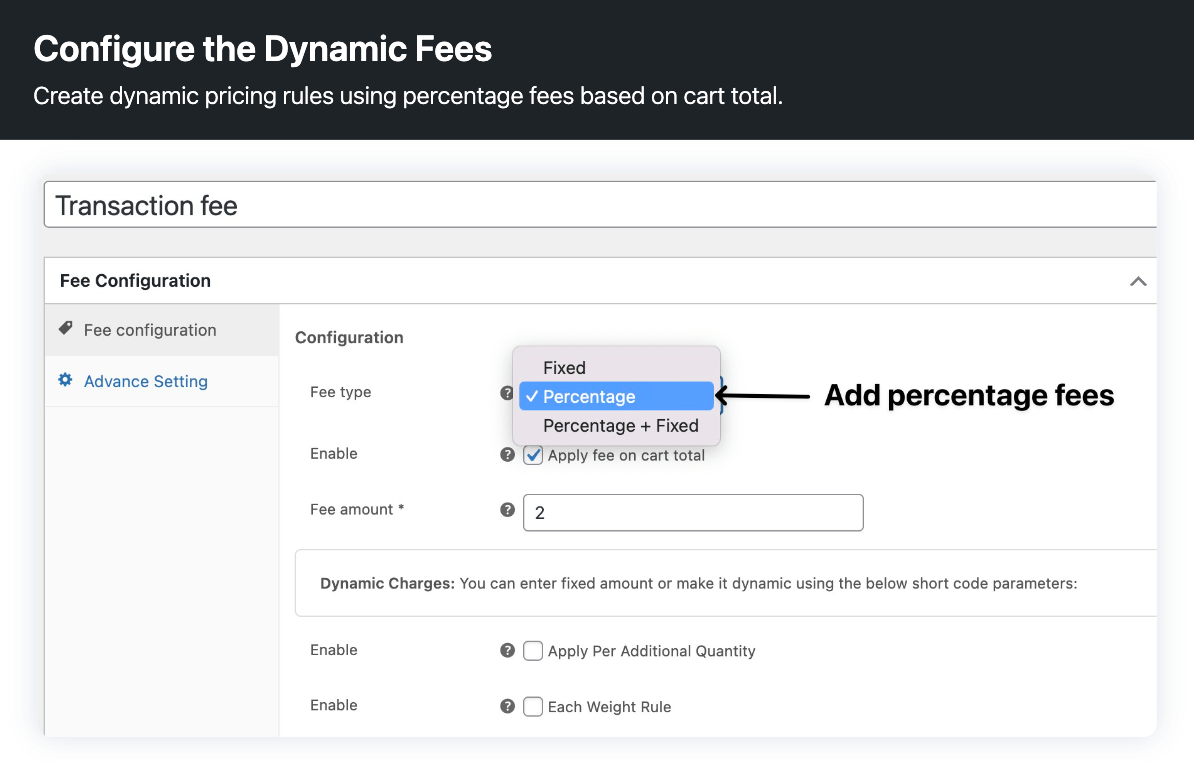
Task: Click the tag icon beside Fee configuration
Action: 66,329
